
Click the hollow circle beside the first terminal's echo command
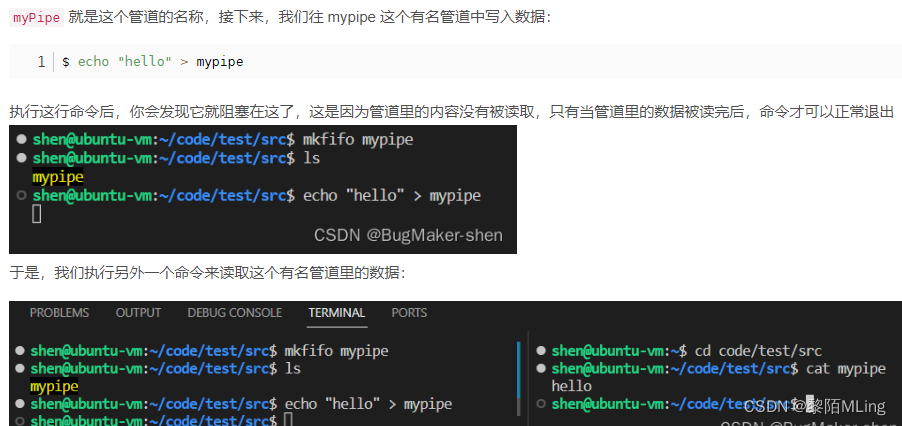(x=21, y=196)
